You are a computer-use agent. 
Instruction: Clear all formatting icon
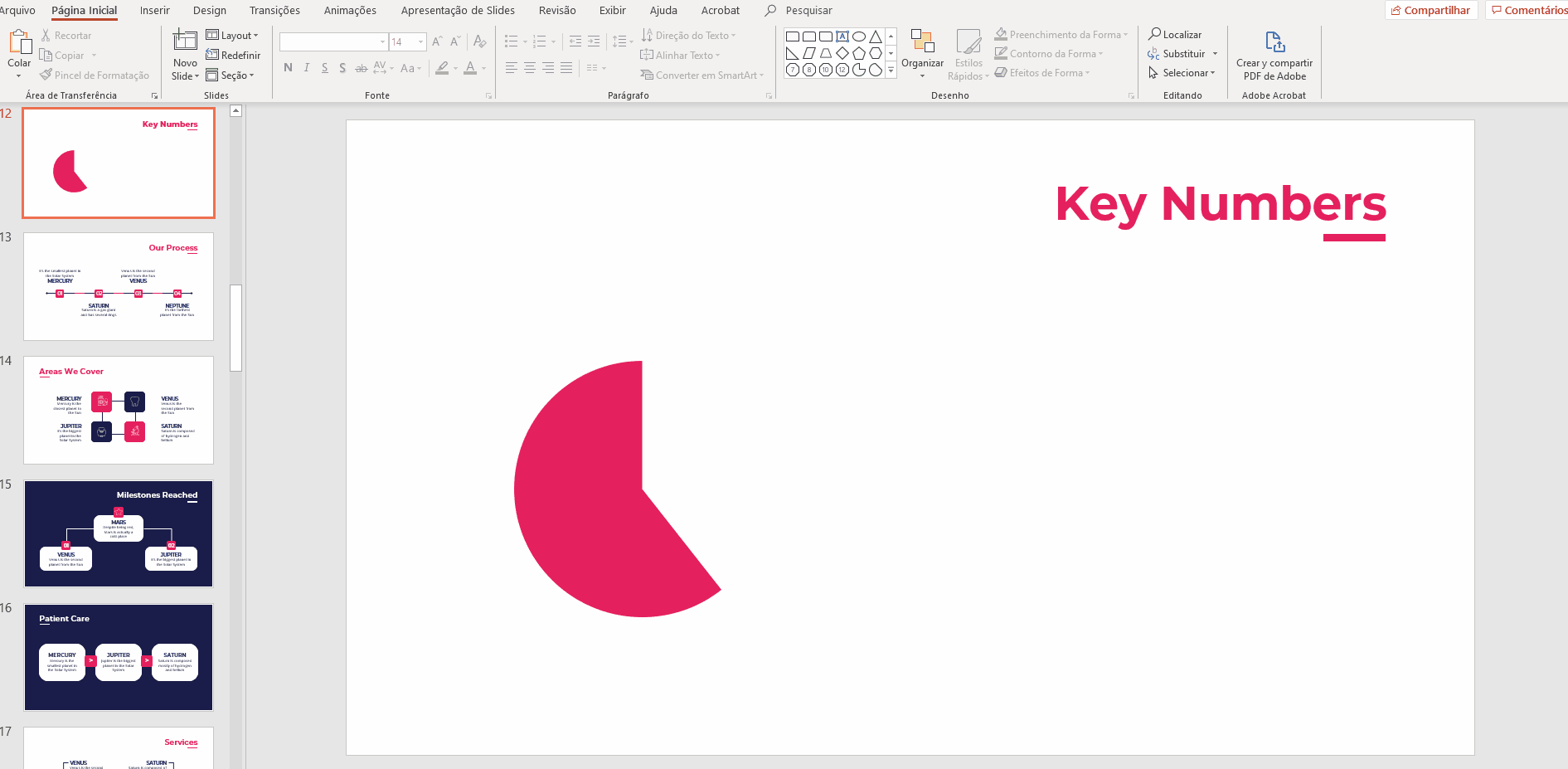click(479, 41)
